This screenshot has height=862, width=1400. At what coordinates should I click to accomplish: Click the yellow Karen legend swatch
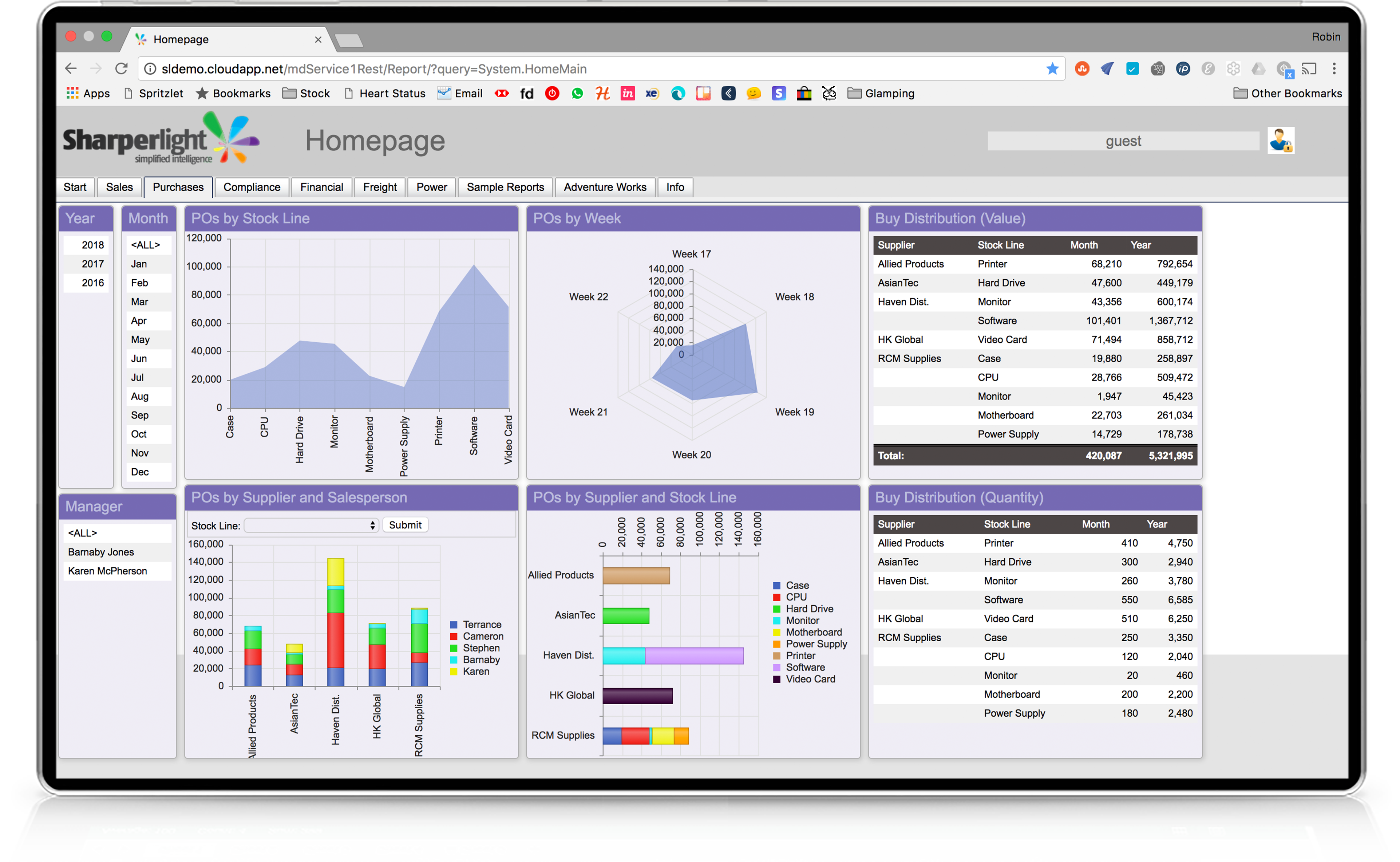point(454,672)
